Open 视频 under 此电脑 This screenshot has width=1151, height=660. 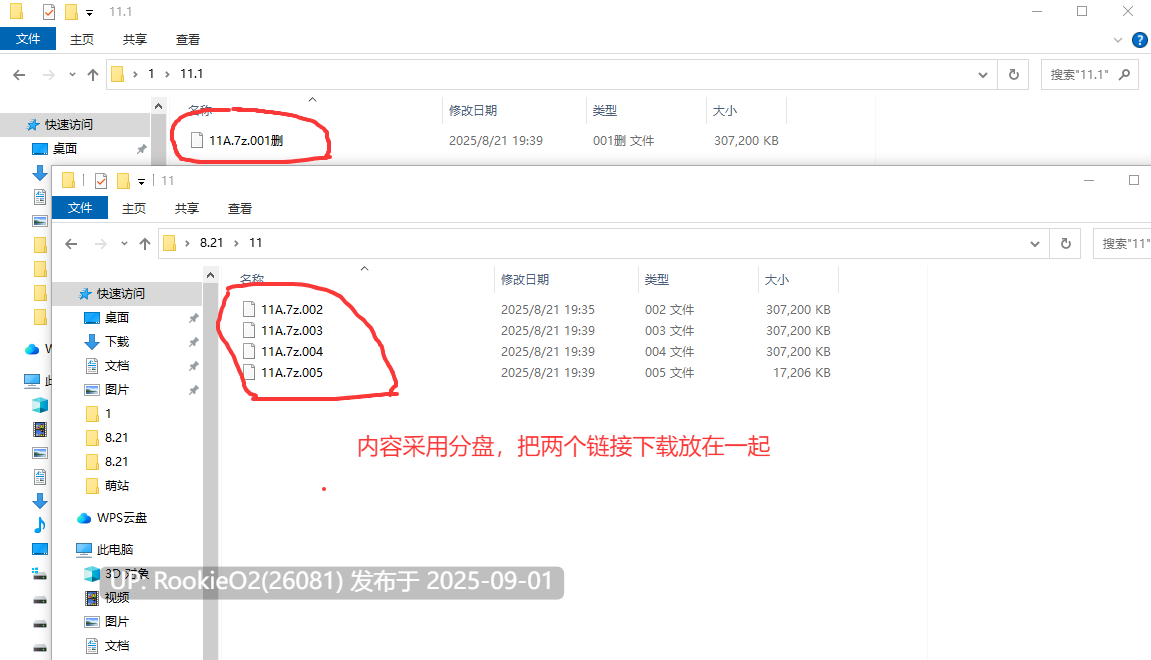point(117,598)
